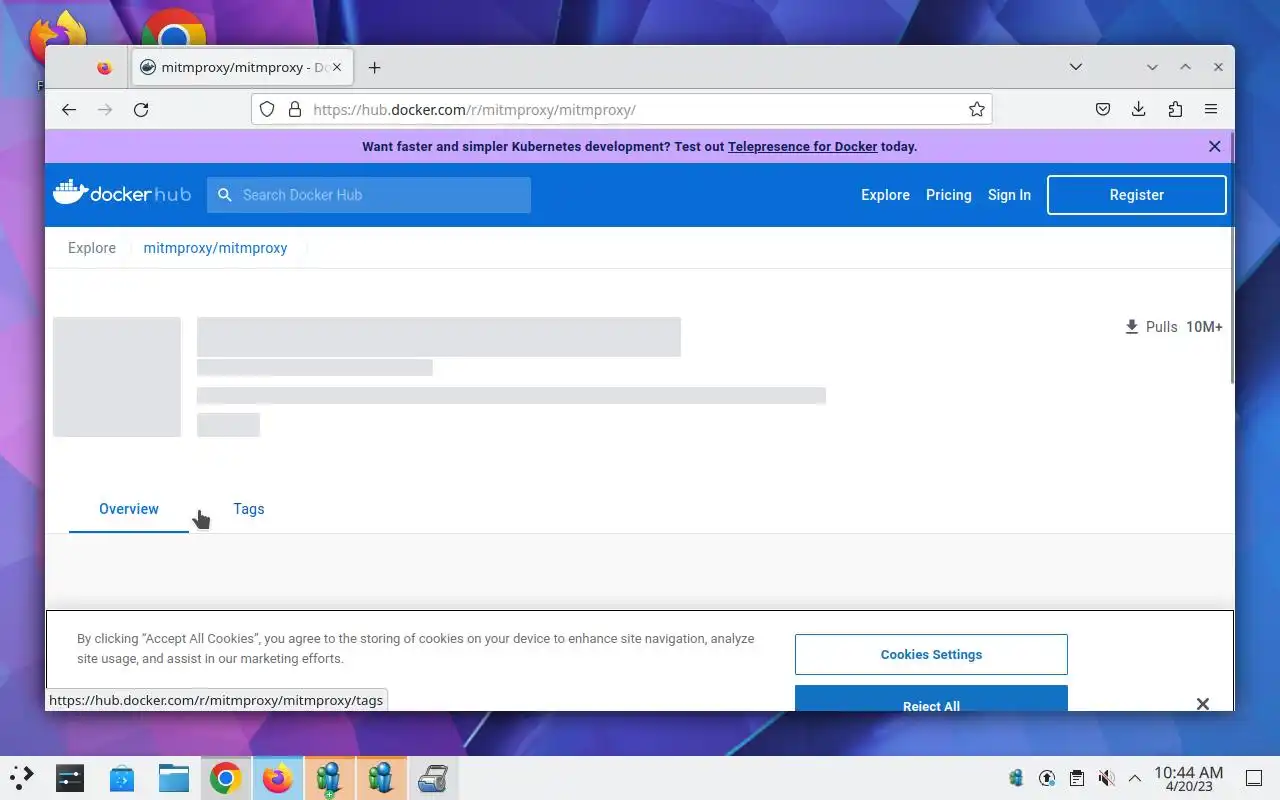Open printer/scanner app in taskbar
The image size is (1280, 800).
click(x=432, y=777)
